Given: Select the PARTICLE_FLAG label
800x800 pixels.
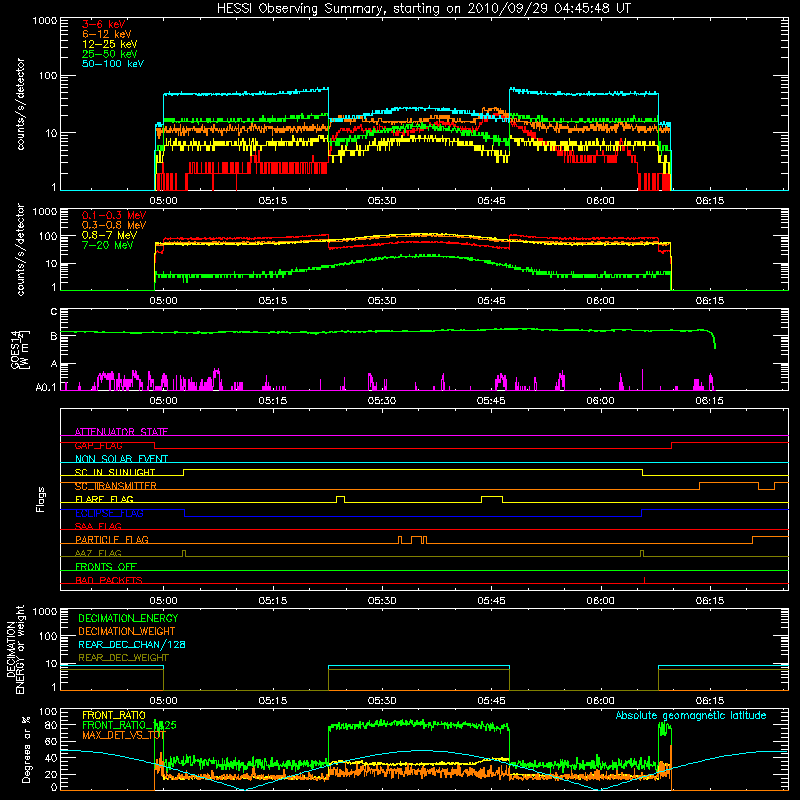Looking at the screenshot, I should click(112, 539).
